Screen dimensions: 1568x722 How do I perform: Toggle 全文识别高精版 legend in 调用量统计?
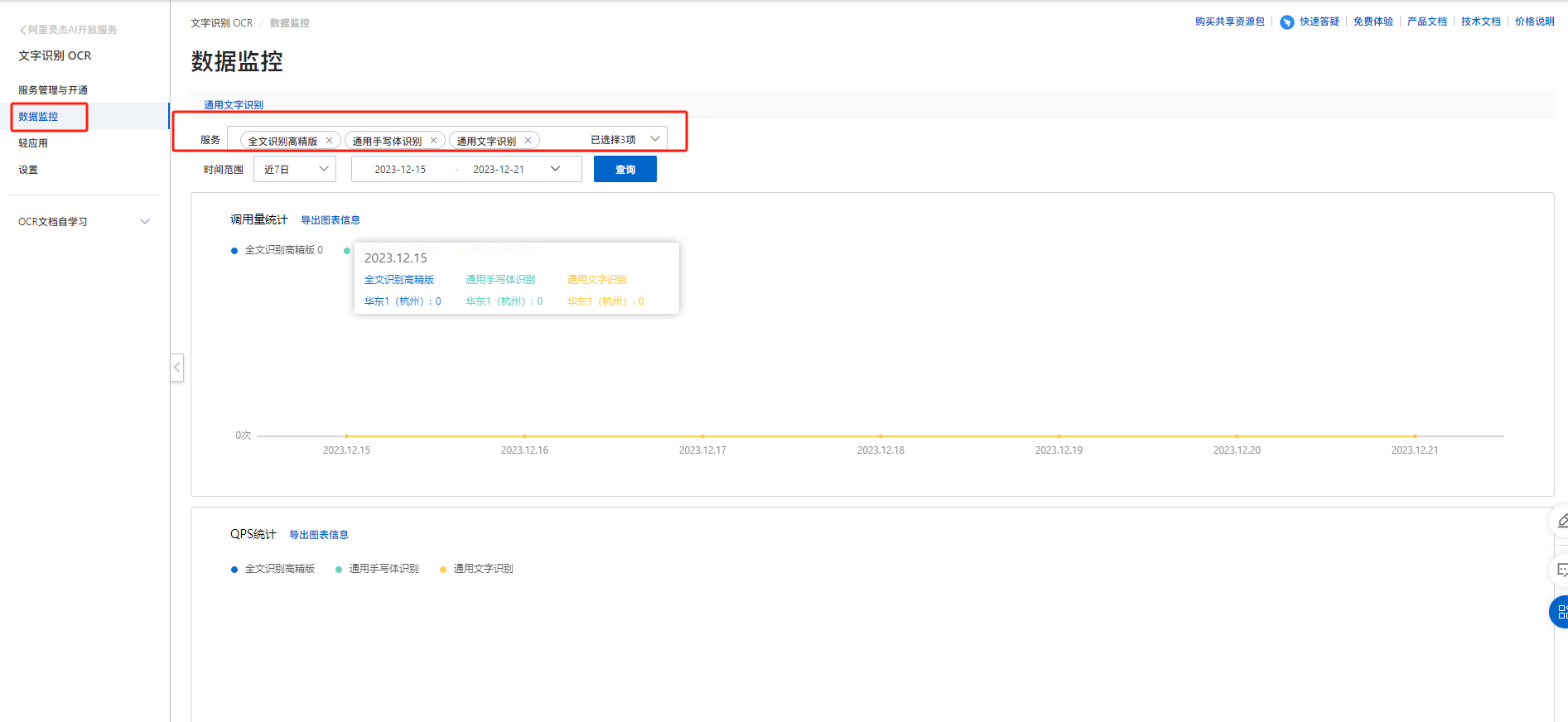277,250
